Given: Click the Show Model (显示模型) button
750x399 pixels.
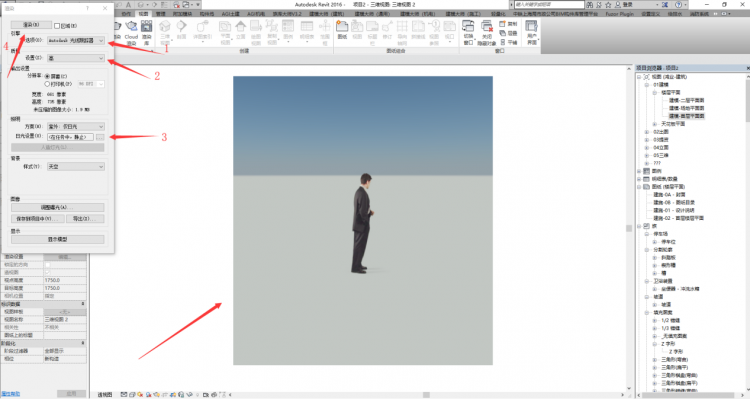Looking at the screenshot, I should tap(57, 239).
